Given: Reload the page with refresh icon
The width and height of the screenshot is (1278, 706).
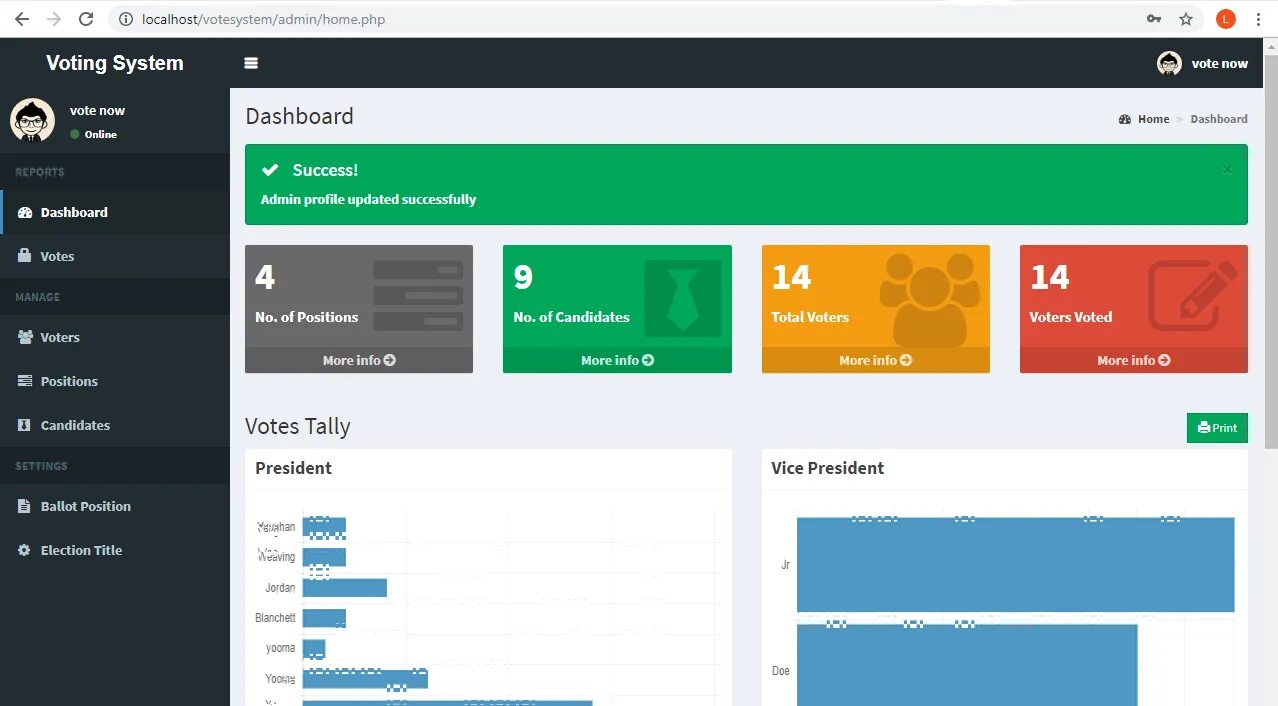Looking at the screenshot, I should (86, 19).
